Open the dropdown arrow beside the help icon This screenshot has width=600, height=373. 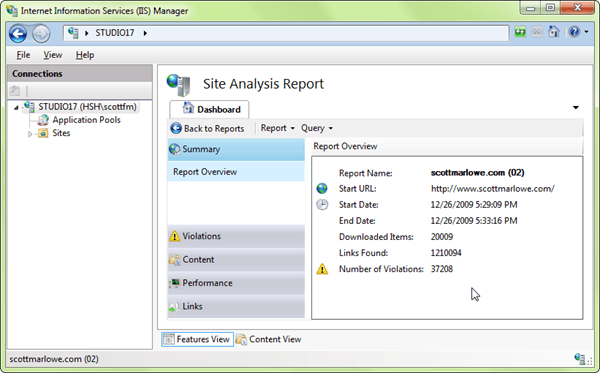click(x=586, y=32)
